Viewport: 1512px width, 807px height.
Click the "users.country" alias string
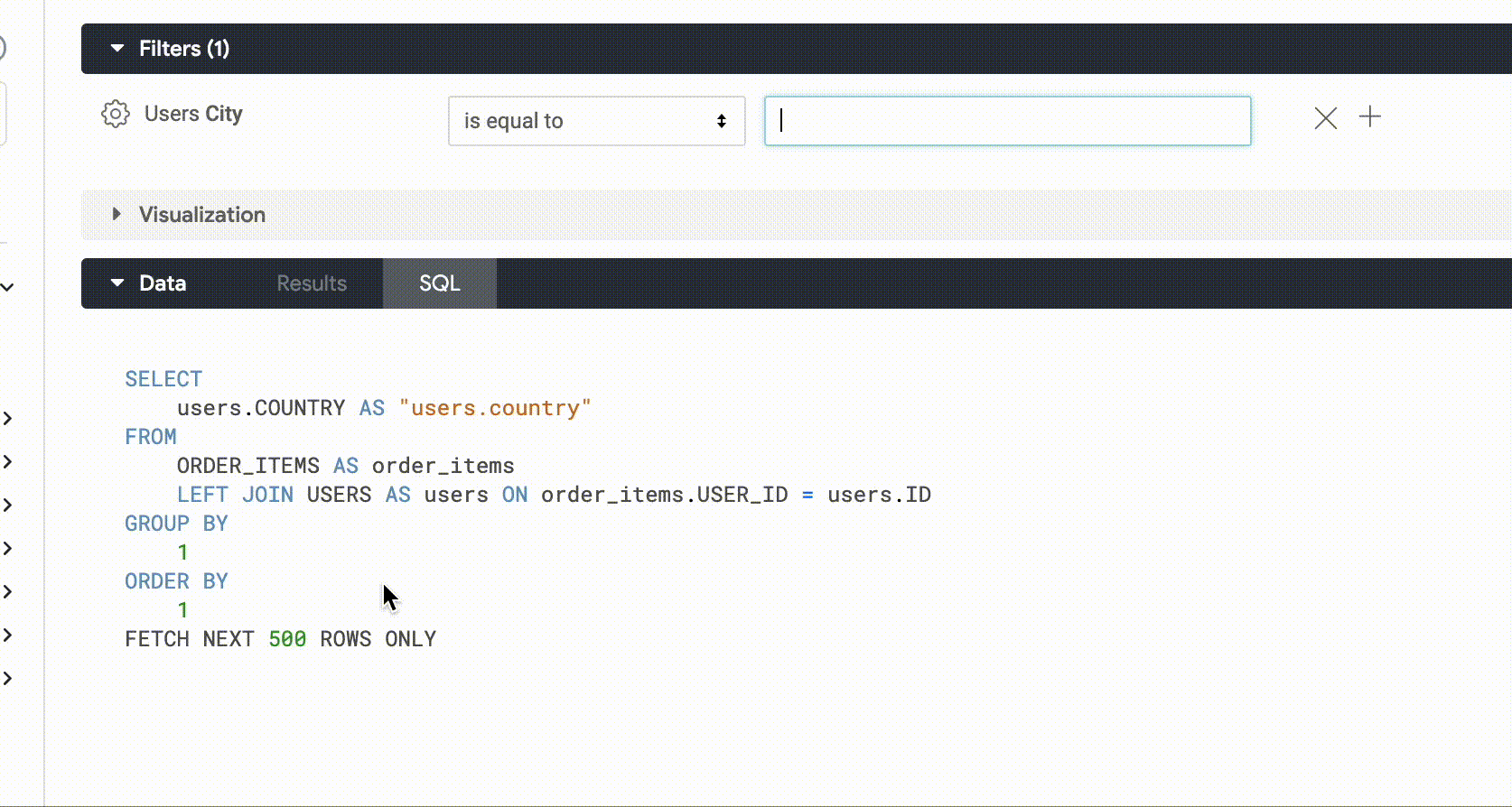click(x=495, y=408)
